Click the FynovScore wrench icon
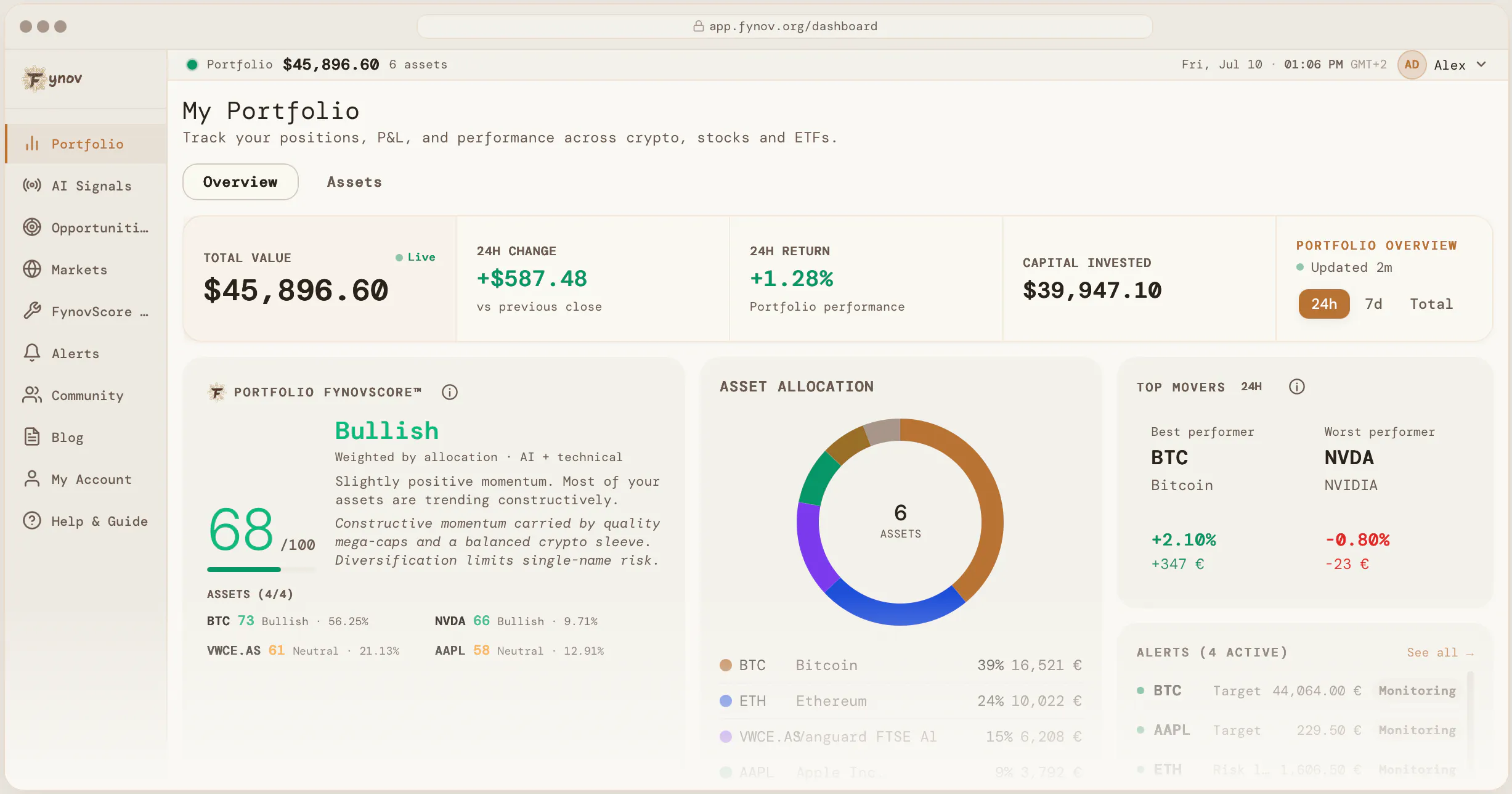Image resolution: width=1512 pixels, height=794 pixels. click(x=32, y=311)
